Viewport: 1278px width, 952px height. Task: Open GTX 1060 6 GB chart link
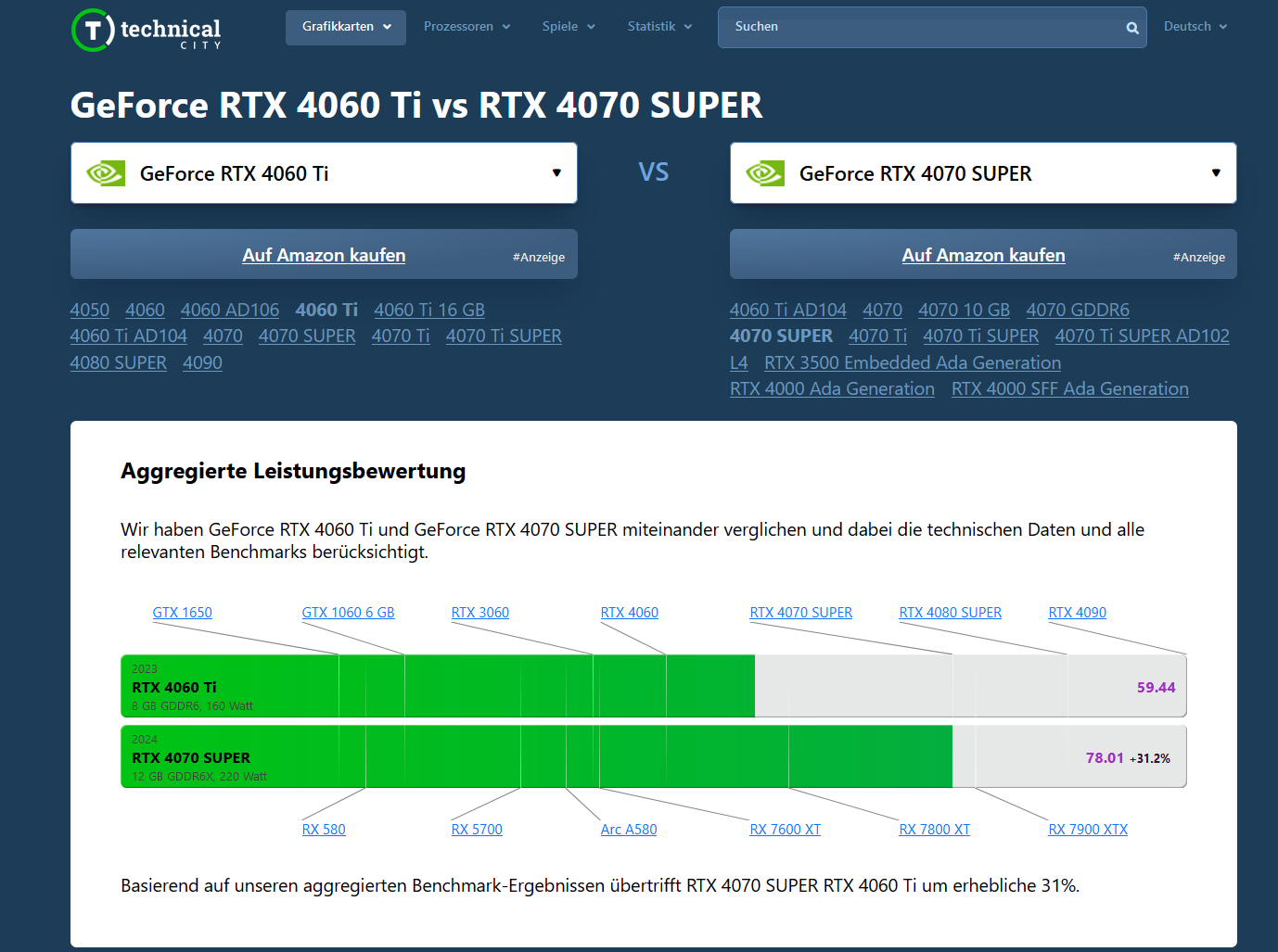point(349,613)
